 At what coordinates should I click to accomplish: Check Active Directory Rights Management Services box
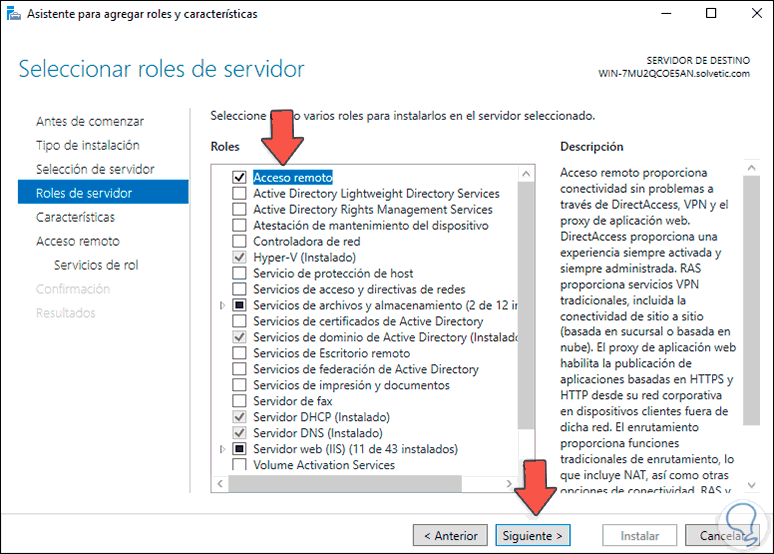(239, 209)
